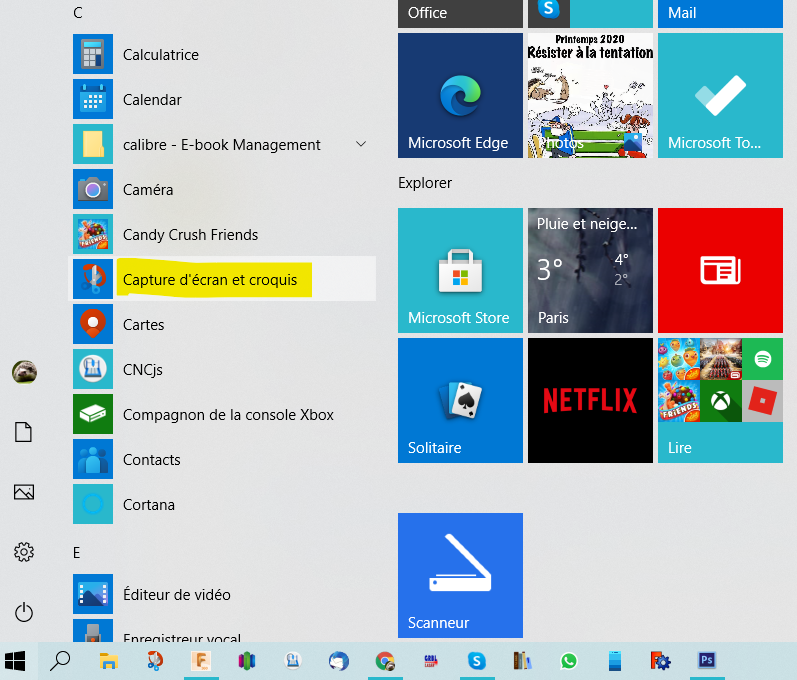
Task: Expand the calibre - E-book Management folder
Action: (360, 144)
